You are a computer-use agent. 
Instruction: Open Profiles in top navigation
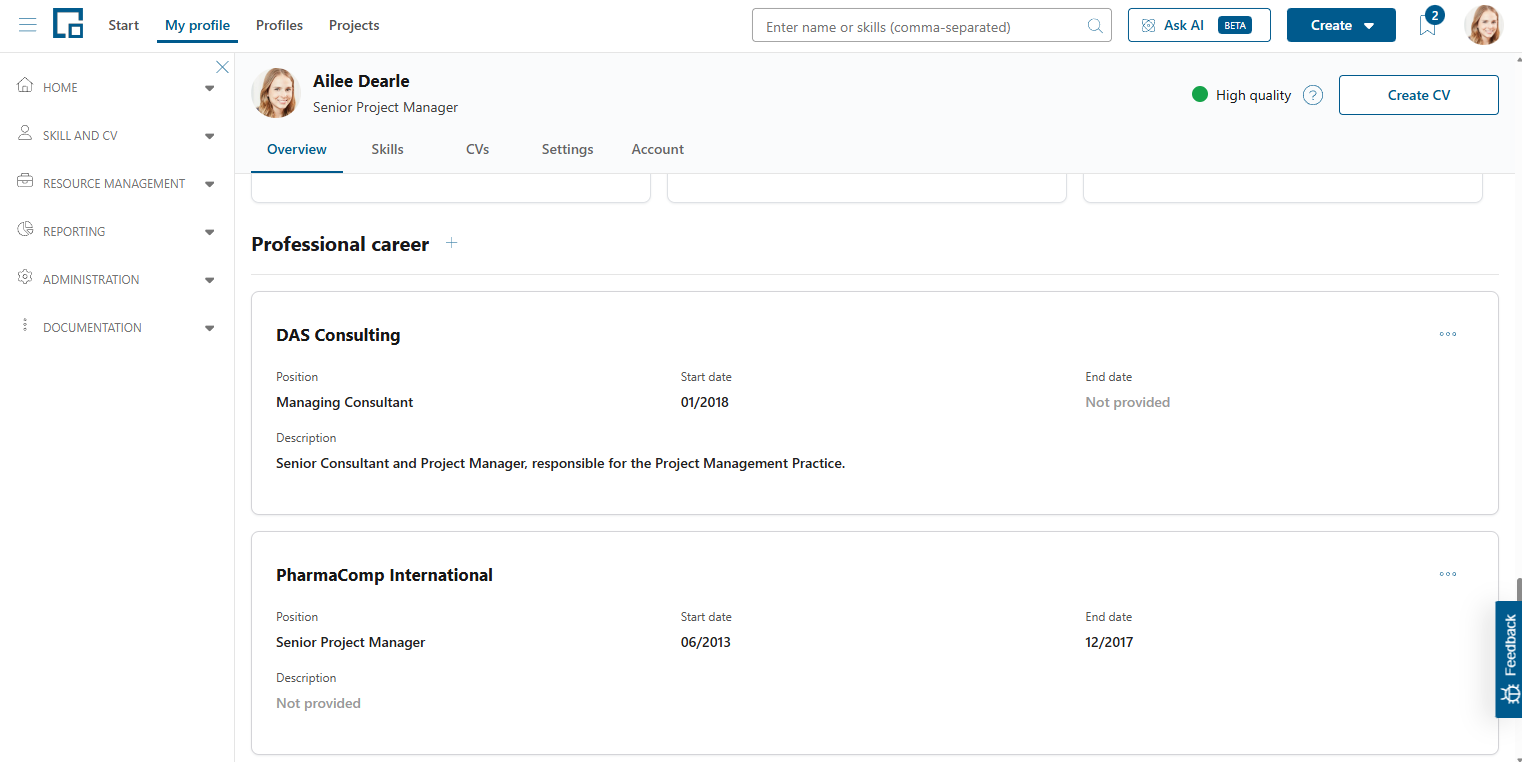coord(279,25)
